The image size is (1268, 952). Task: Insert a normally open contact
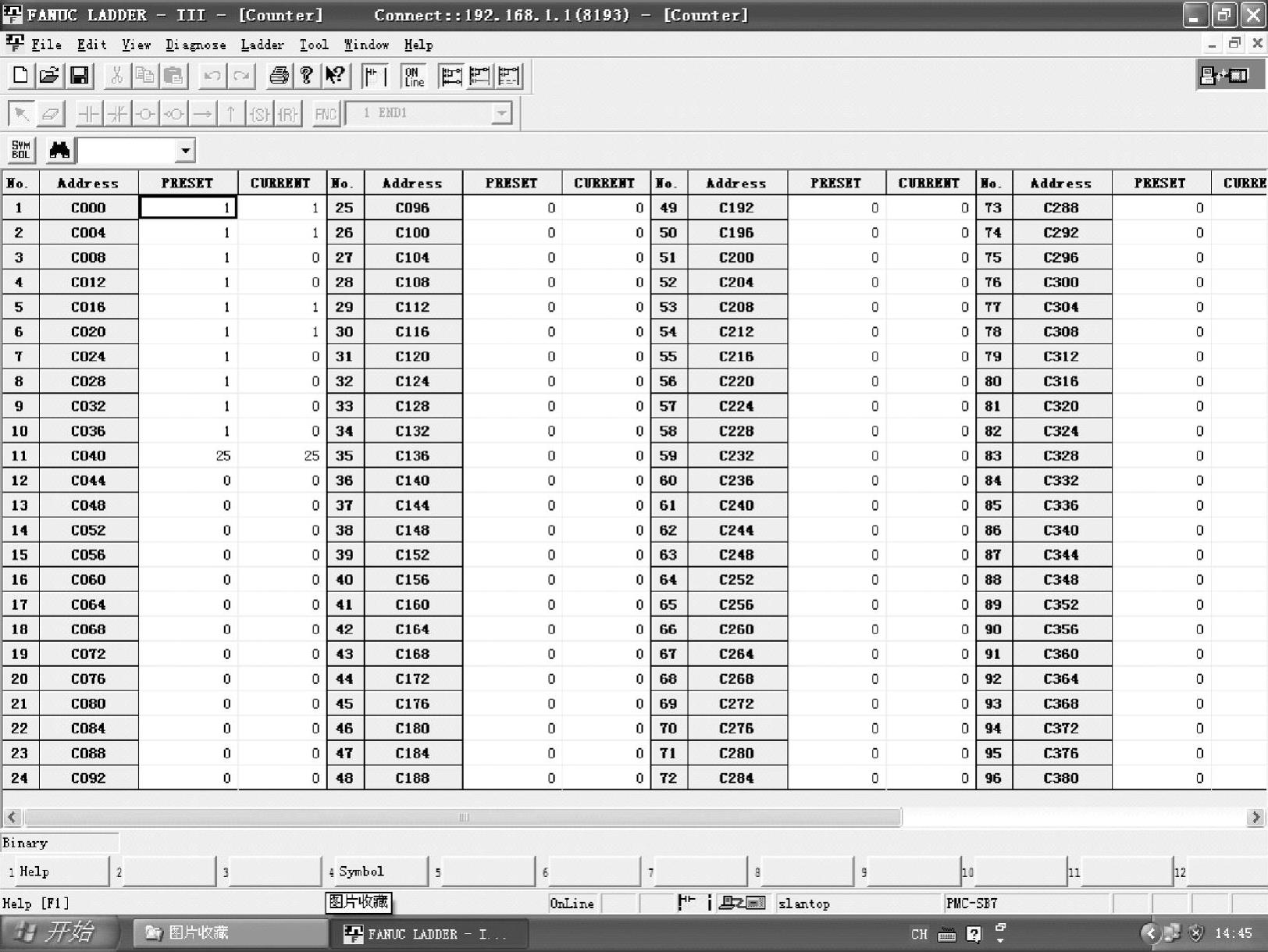tap(89, 114)
